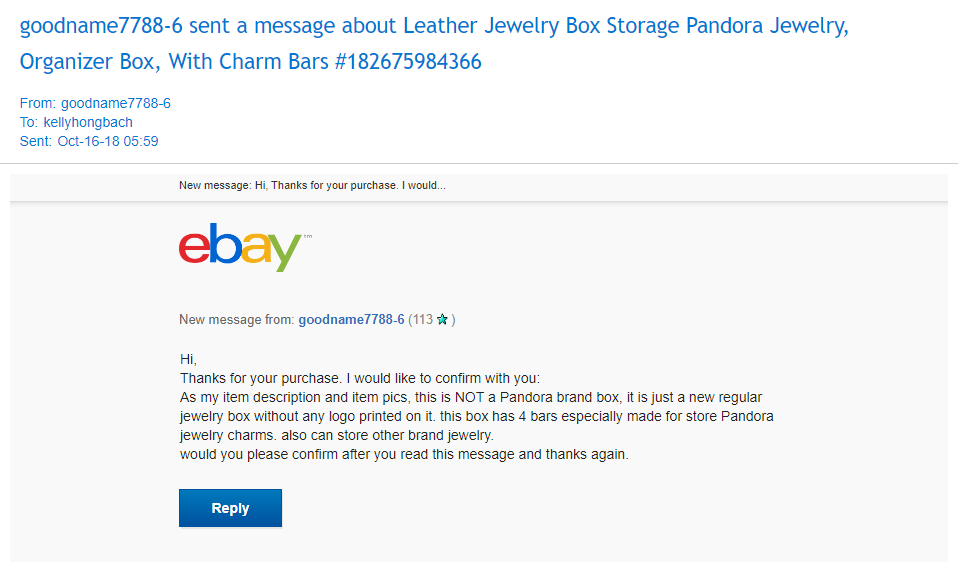Click the green feedback star icon
This screenshot has width=967, height=562.
442,320
